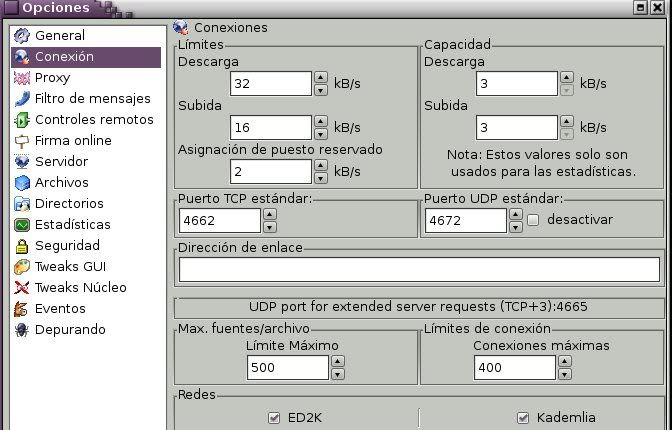Click the Conexiones header icon
This screenshot has height=430, width=672.
181,27
